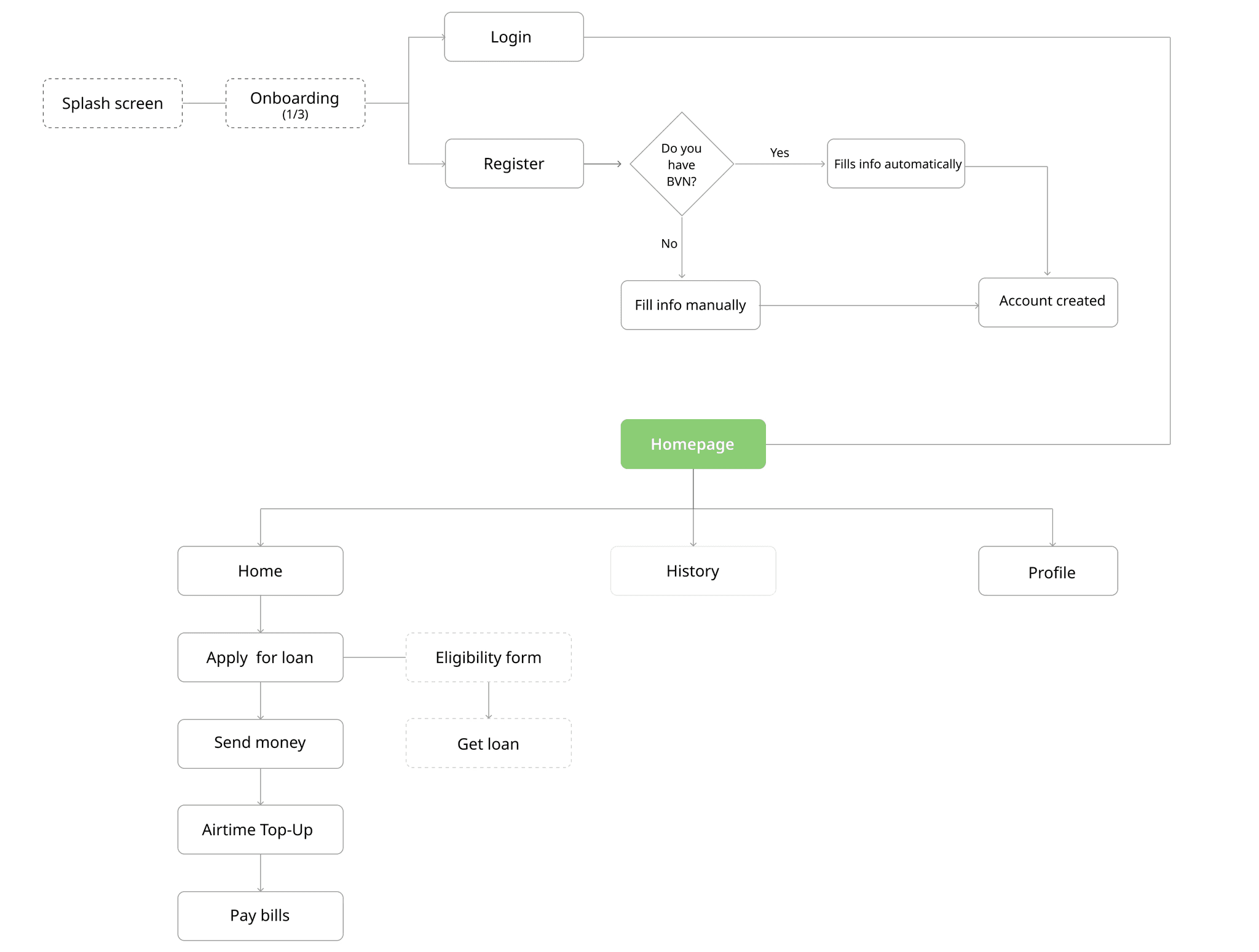1259x952 pixels.
Task: Select the Get loan node
Action: click(x=489, y=743)
